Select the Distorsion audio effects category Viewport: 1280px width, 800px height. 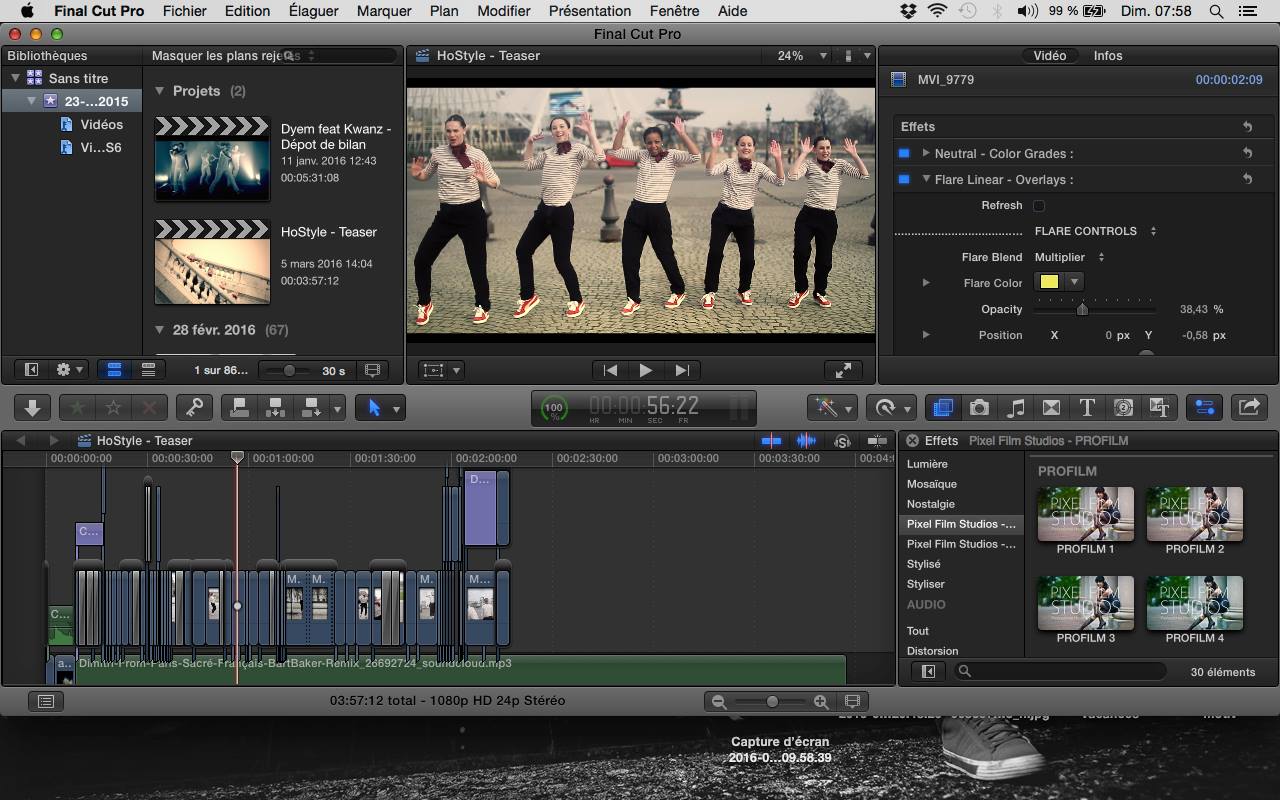pos(933,651)
